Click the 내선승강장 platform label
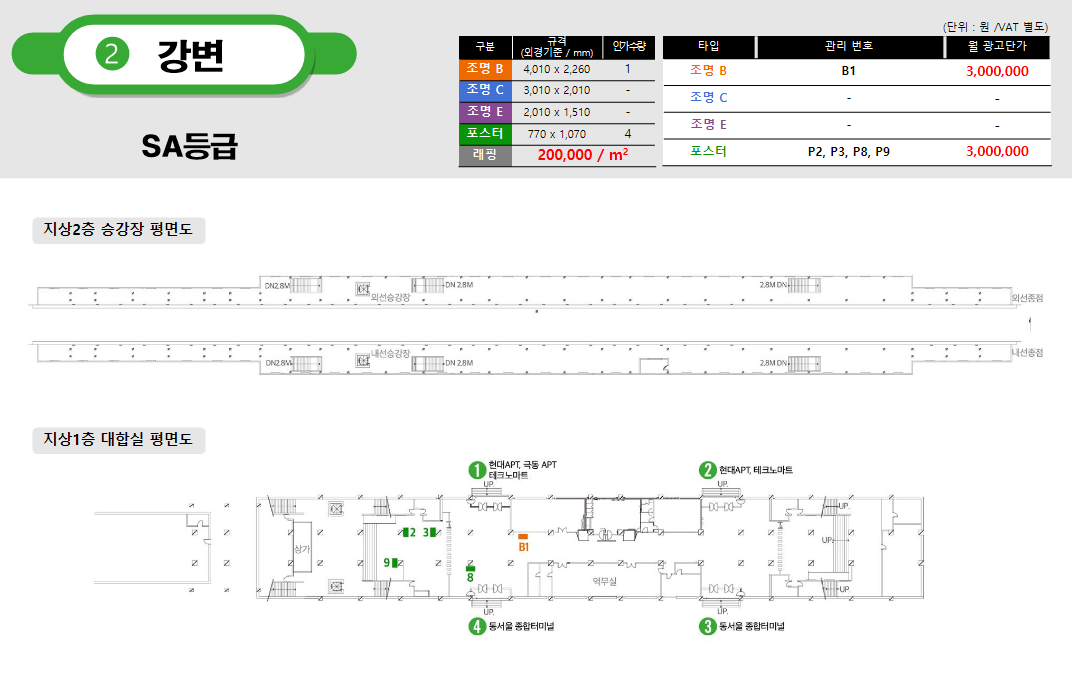This screenshot has width=1072, height=677. pyautogui.click(x=390, y=354)
